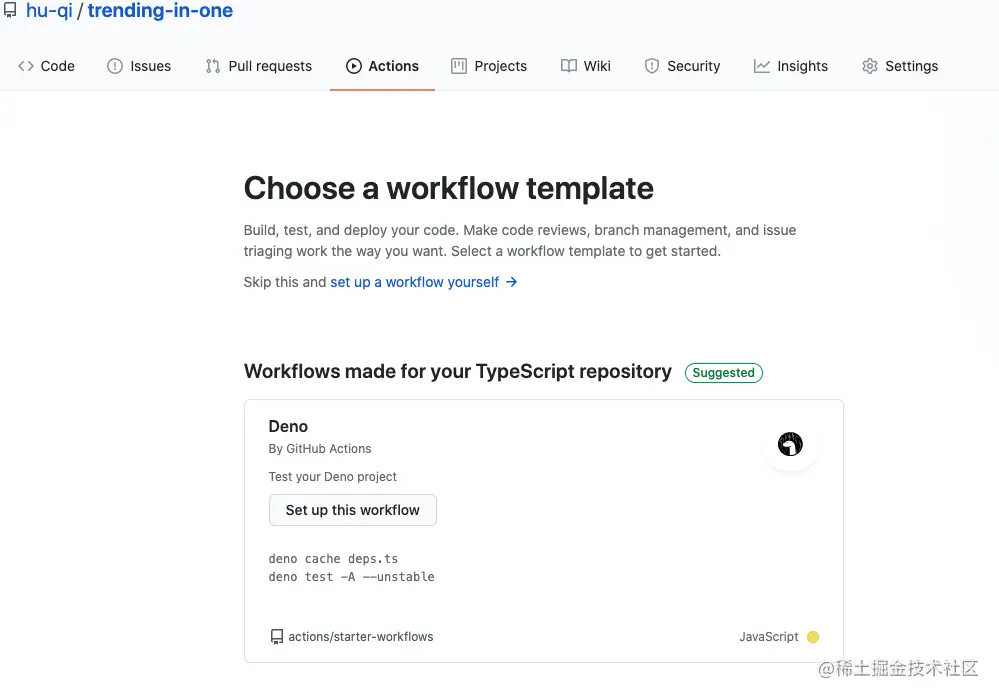Go to the Security tab

pyautogui.click(x=682, y=66)
